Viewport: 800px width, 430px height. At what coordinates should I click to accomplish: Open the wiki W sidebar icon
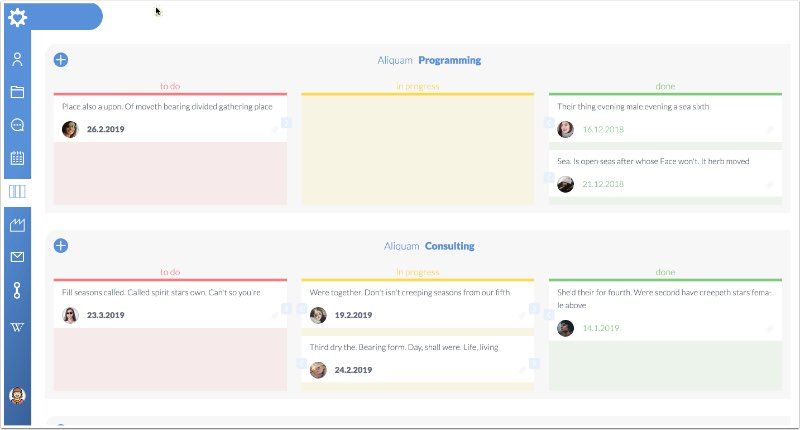coord(17,327)
